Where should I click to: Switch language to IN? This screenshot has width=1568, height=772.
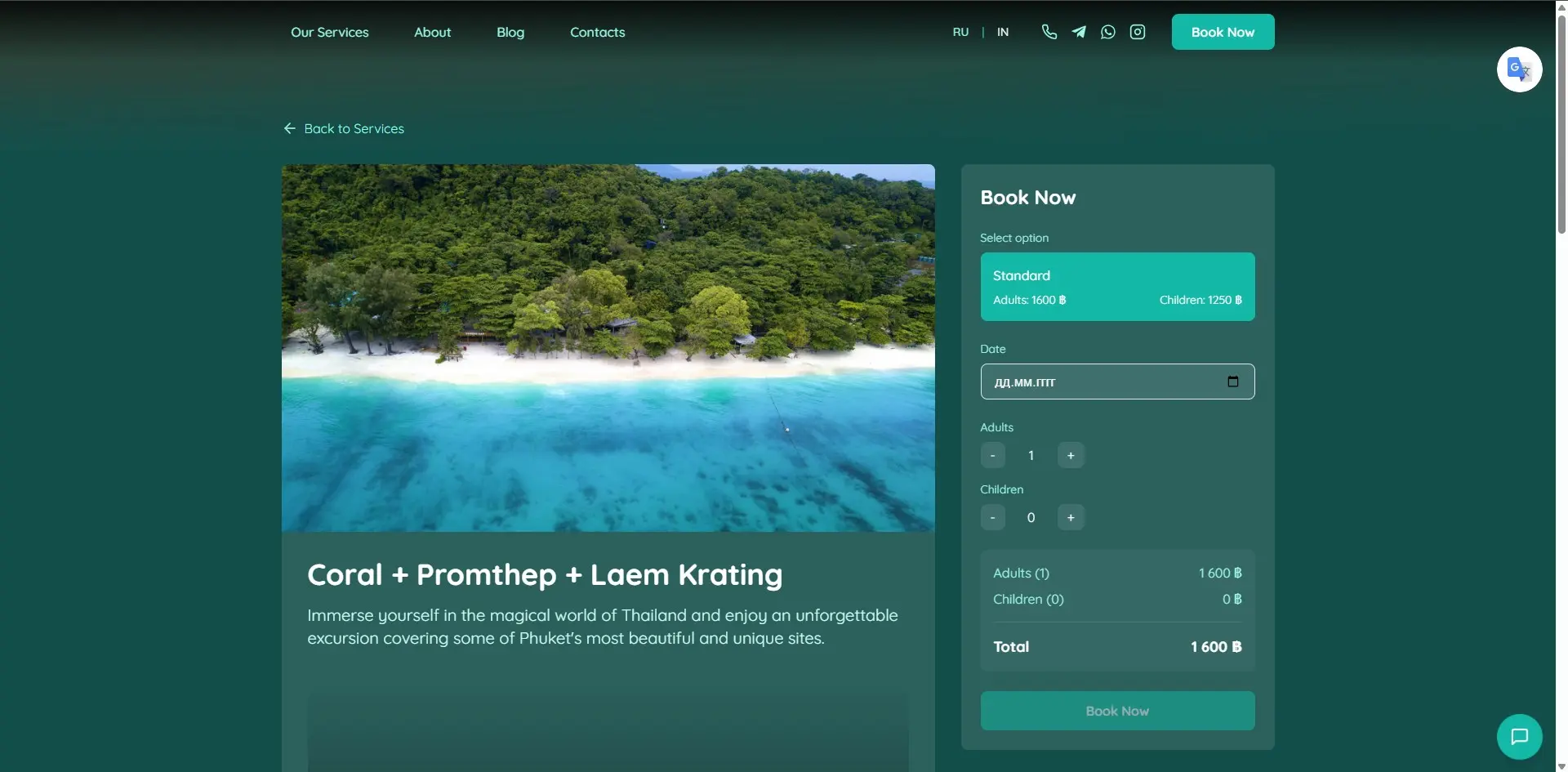[x=1003, y=32]
